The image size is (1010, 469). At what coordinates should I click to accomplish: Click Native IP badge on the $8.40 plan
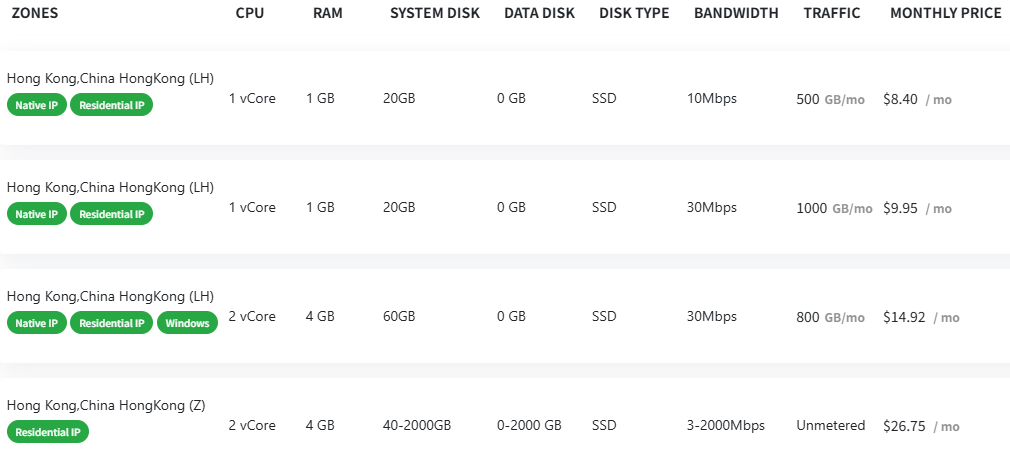(x=36, y=105)
